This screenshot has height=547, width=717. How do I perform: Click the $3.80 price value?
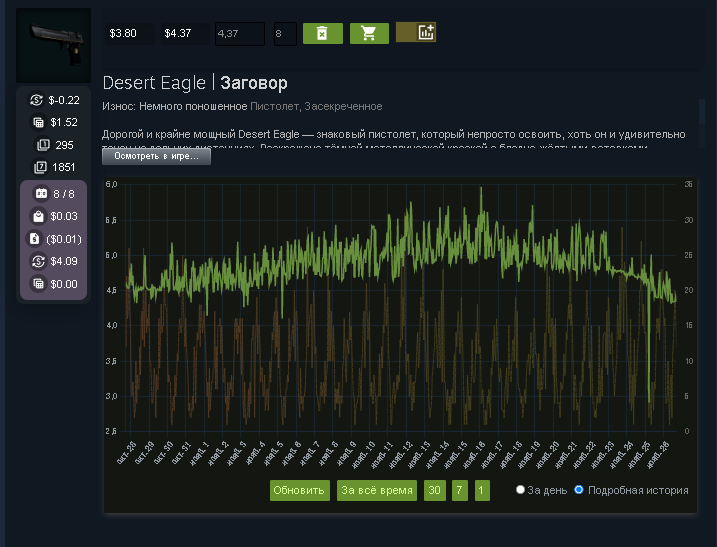(x=123, y=33)
